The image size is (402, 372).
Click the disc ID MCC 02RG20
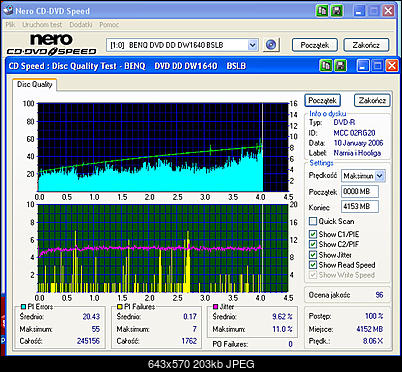[354, 133]
